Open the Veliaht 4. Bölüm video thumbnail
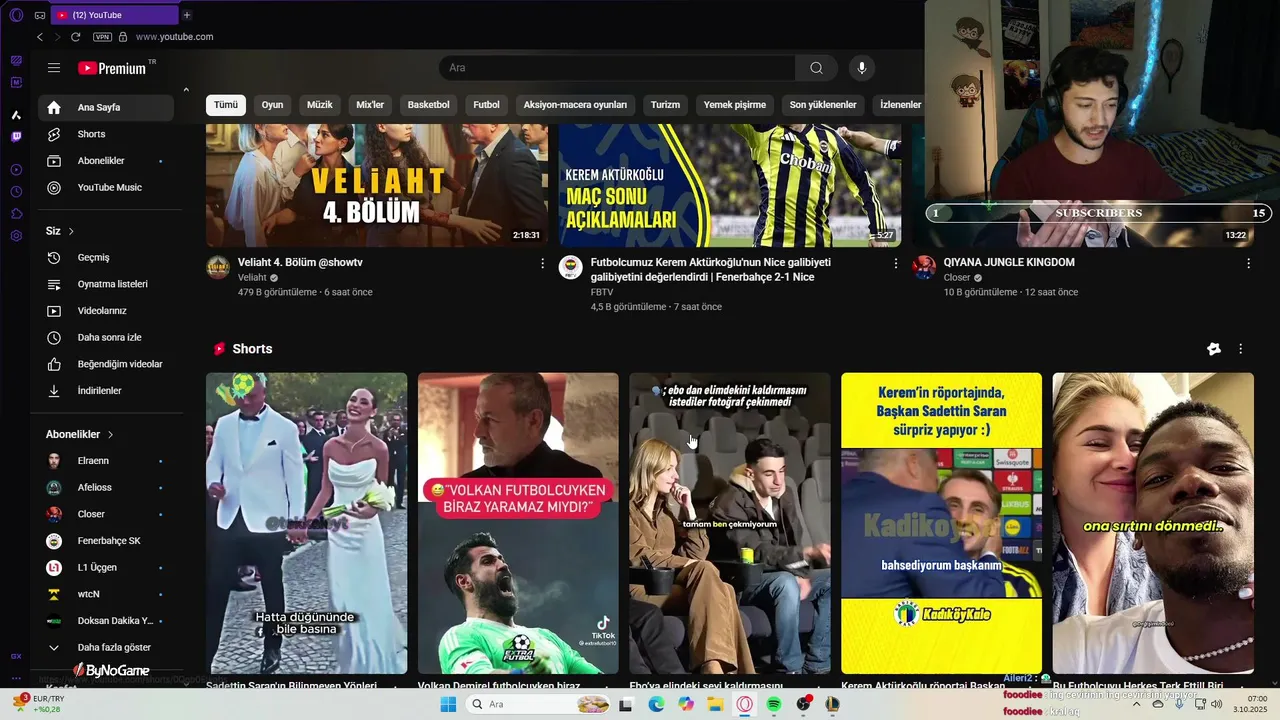 point(377,186)
